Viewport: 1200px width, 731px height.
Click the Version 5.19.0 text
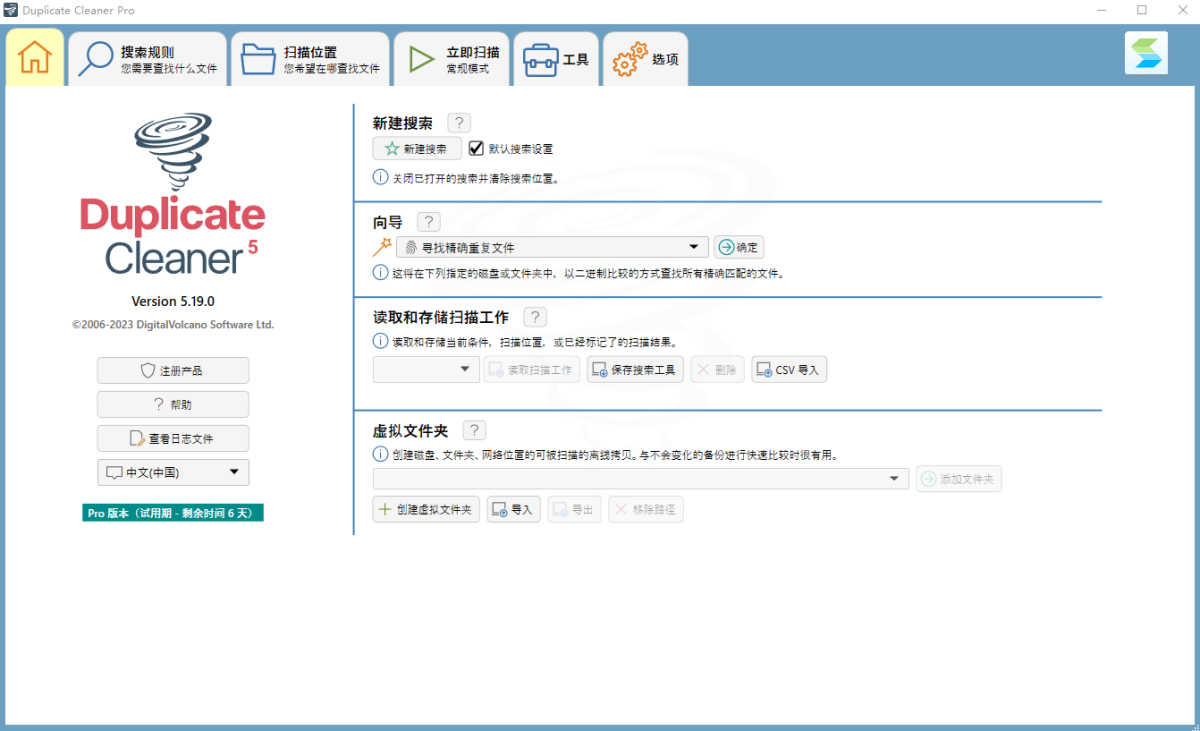(x=173, y=301)
